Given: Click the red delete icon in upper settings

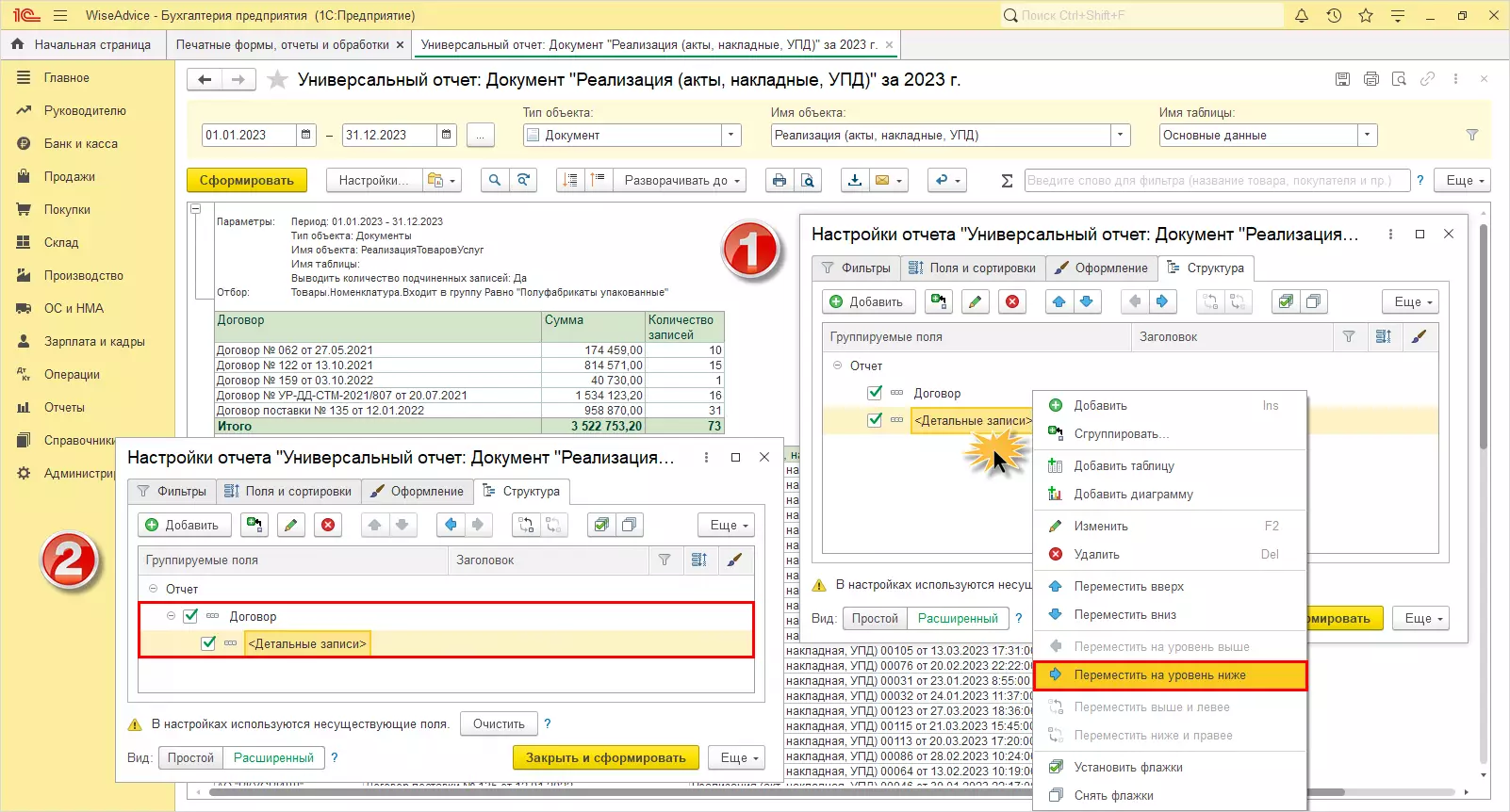Looking at the screenshot, I should [1012, 301].
